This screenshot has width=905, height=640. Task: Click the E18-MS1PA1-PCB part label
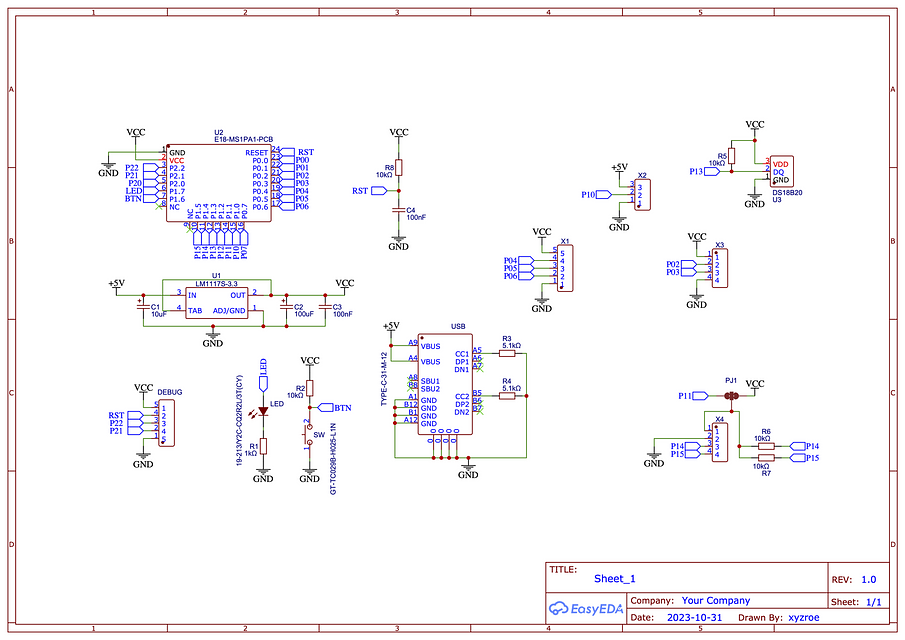(x=244, y=140)
